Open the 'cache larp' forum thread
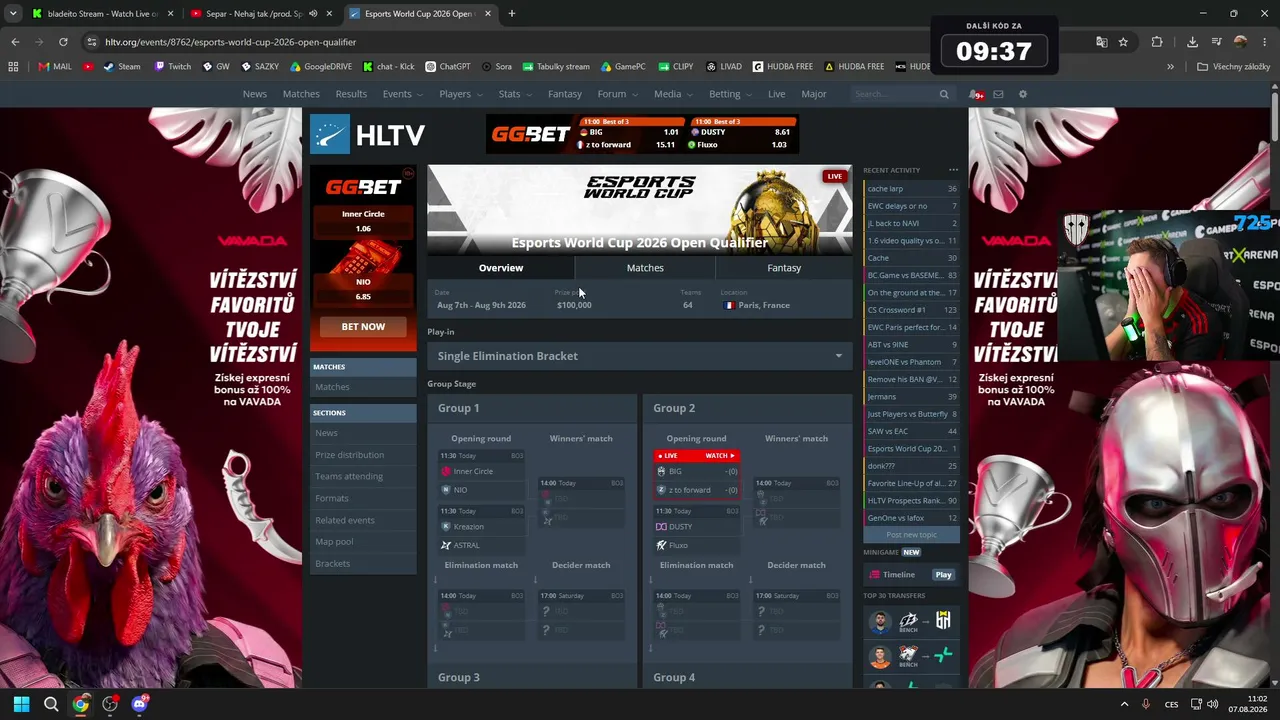This screenshot has height=720, width=1280. [911, 189]
